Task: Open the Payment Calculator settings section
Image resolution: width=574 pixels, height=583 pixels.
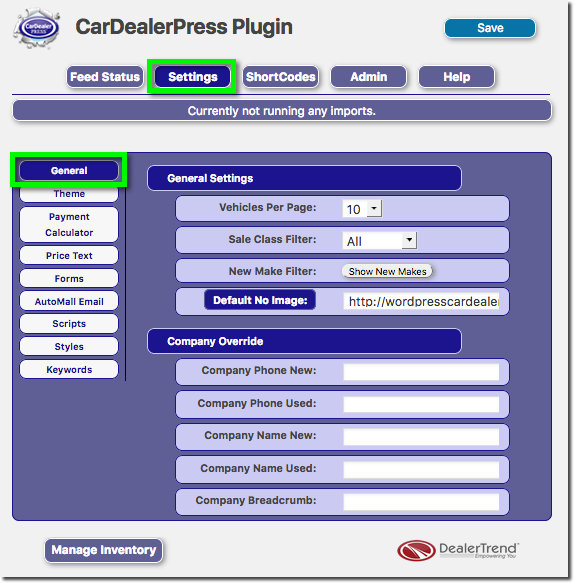Action: pyautogui.click(x=69, y=225)
